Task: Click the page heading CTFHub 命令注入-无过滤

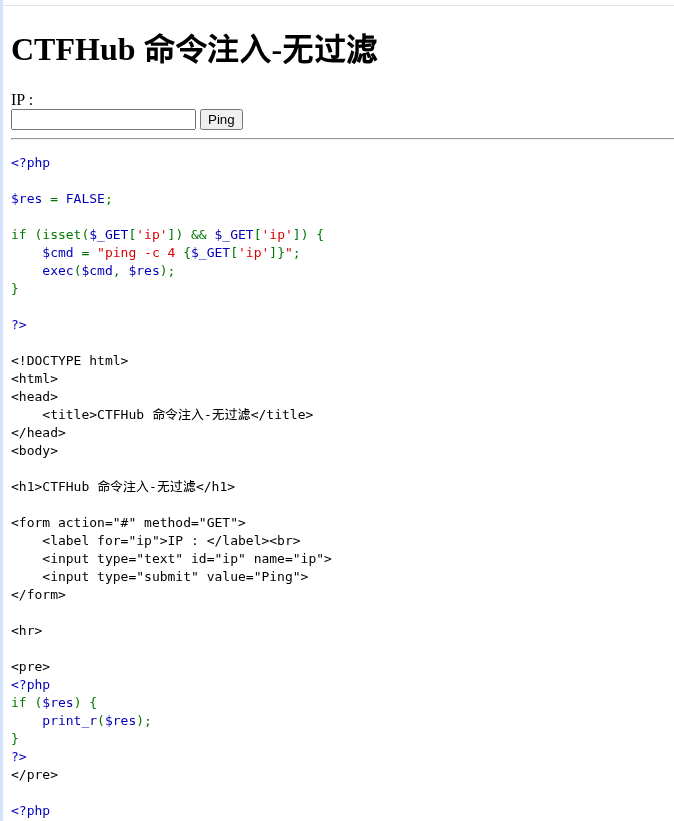Action: click(x=194, y=49)
